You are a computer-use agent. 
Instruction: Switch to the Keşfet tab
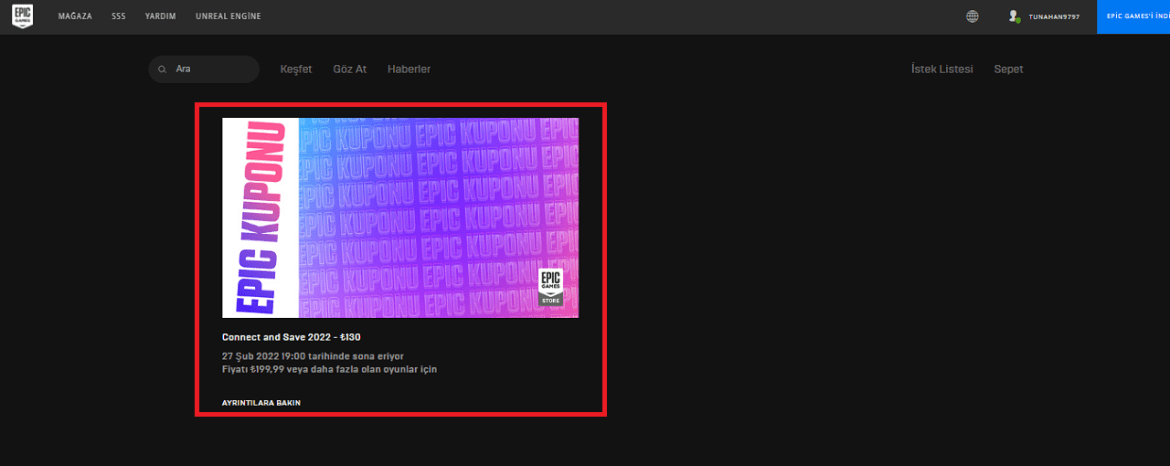[295, 69]
